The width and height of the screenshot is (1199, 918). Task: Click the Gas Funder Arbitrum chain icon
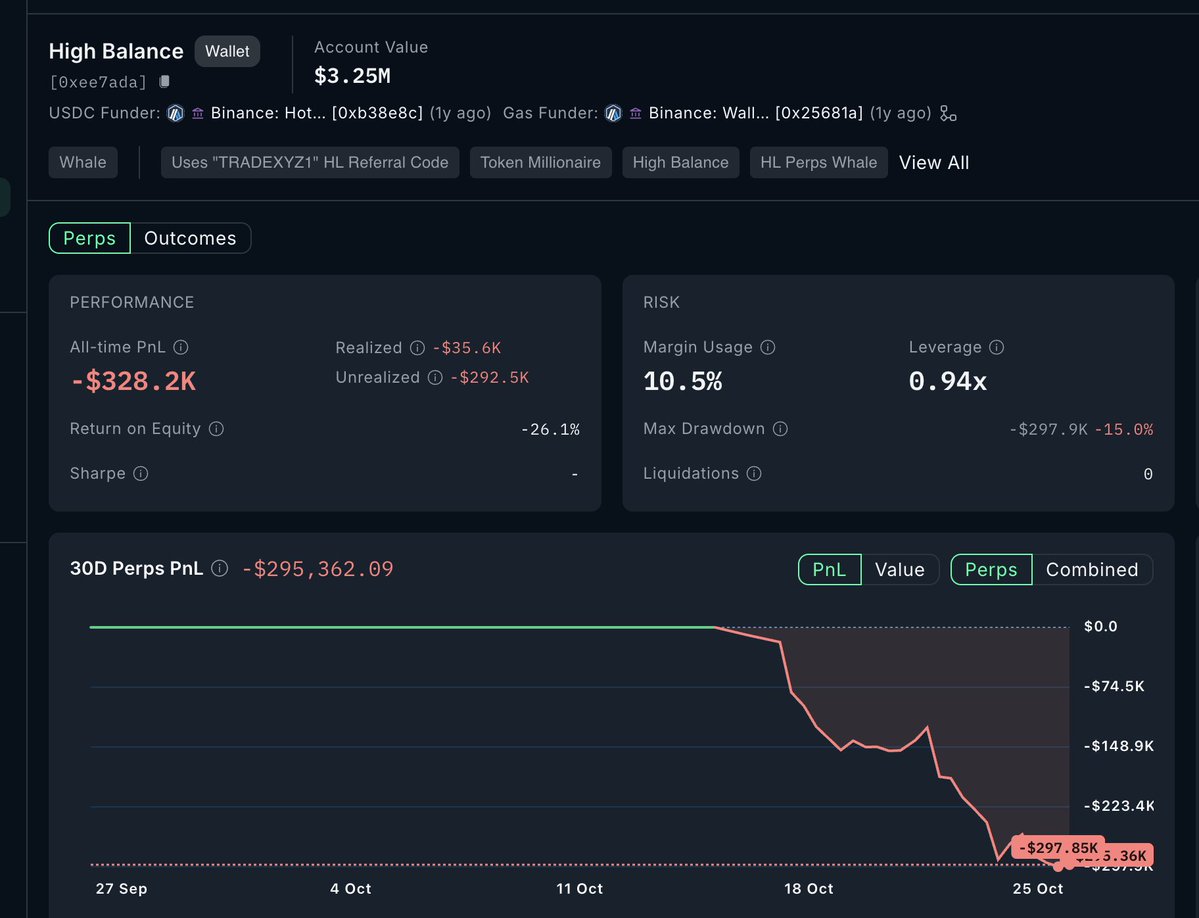click(x=613, y=113)
